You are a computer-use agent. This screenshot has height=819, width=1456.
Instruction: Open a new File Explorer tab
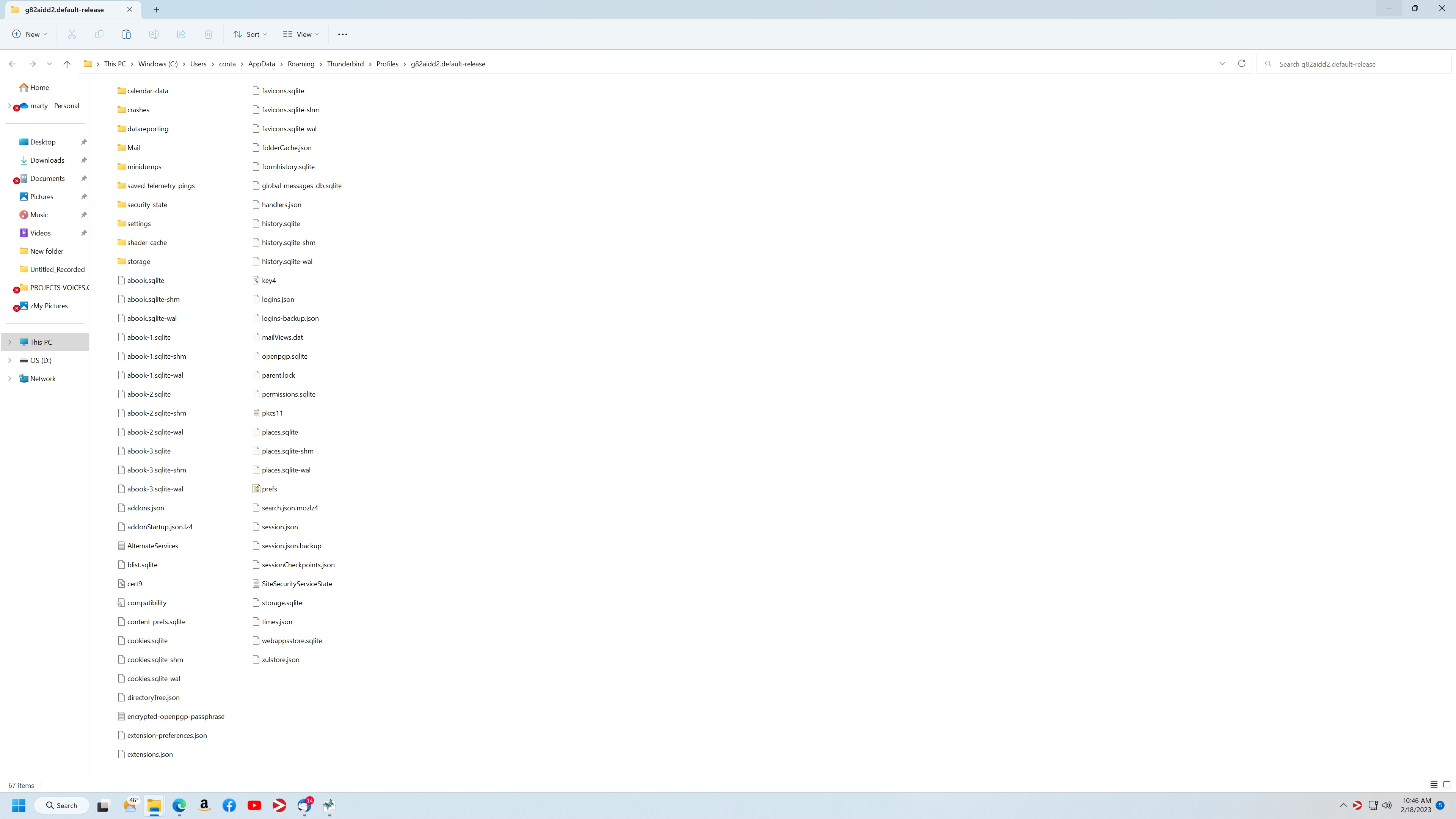click(x=157, y=9)
